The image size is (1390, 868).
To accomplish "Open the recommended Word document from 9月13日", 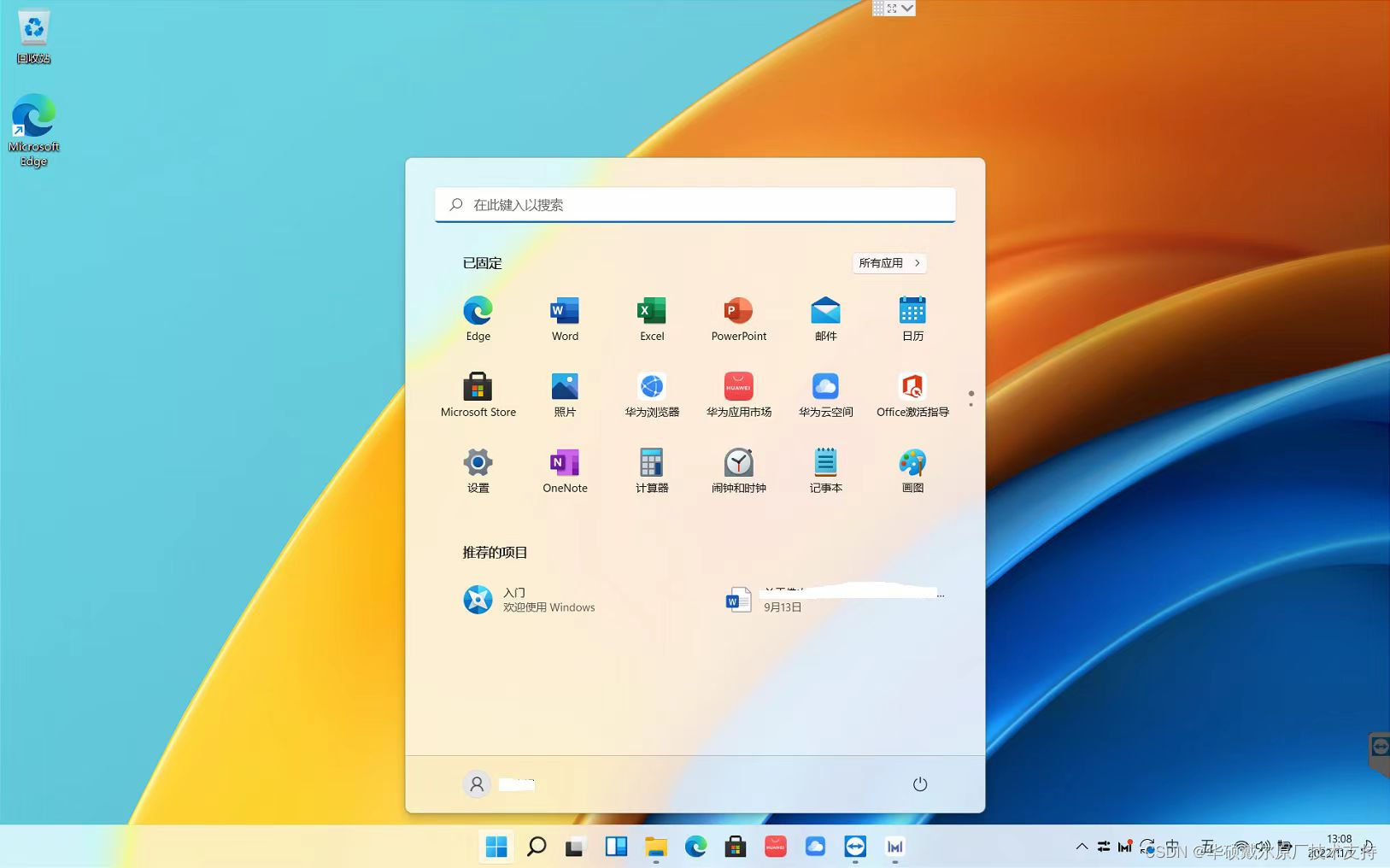I will (835, 600).
